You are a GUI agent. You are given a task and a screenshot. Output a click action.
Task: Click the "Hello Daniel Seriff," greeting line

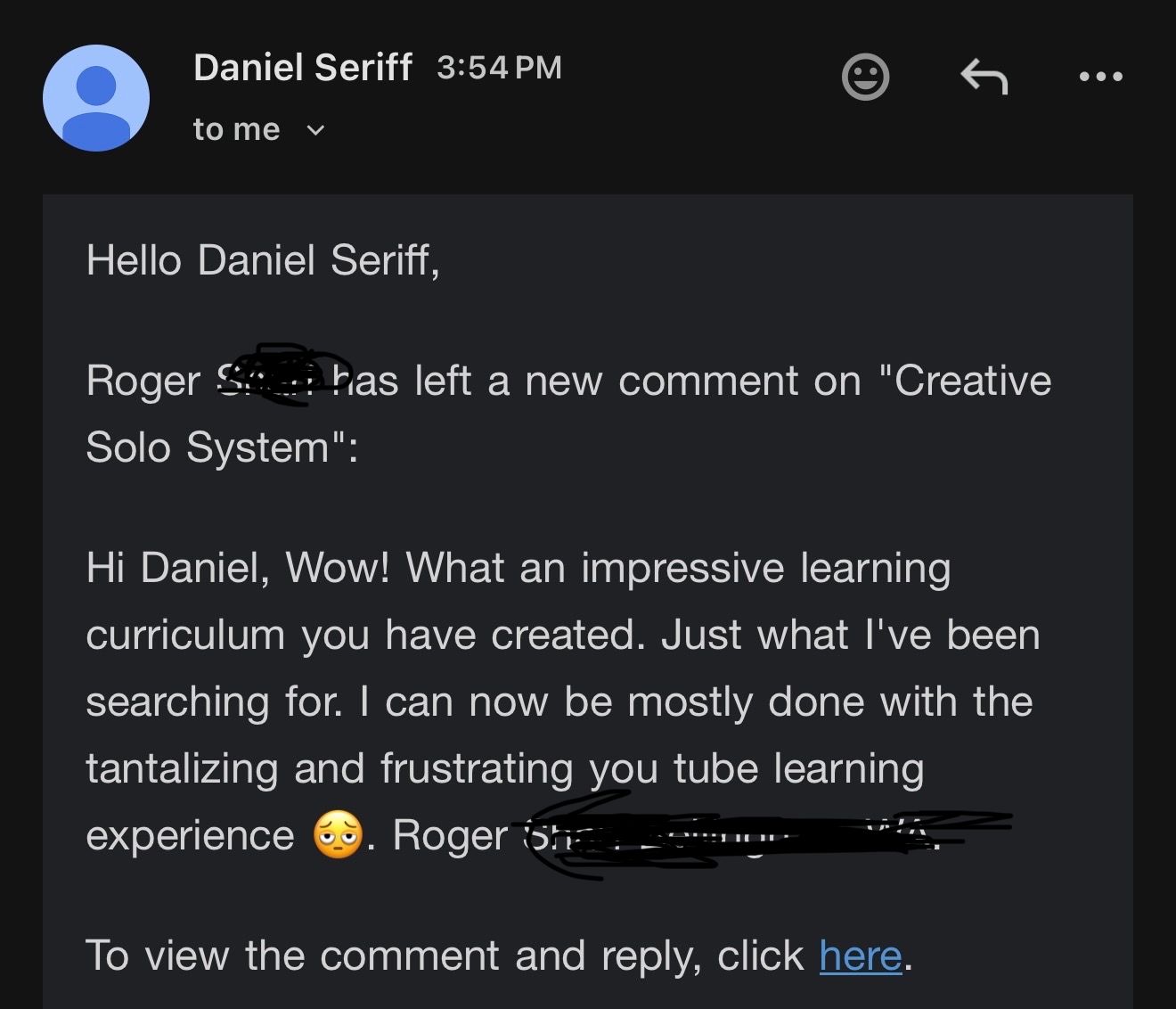[263, 260]
